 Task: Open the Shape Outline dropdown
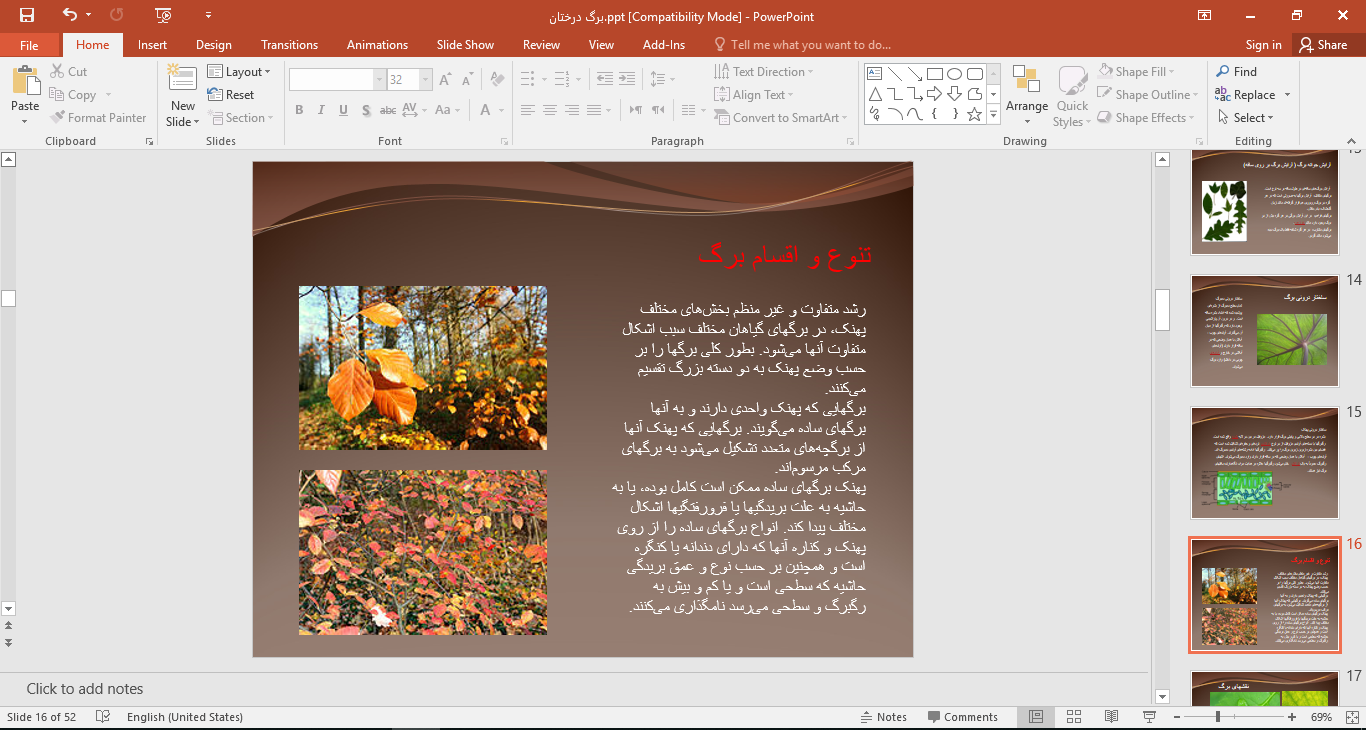point(1147,95)
